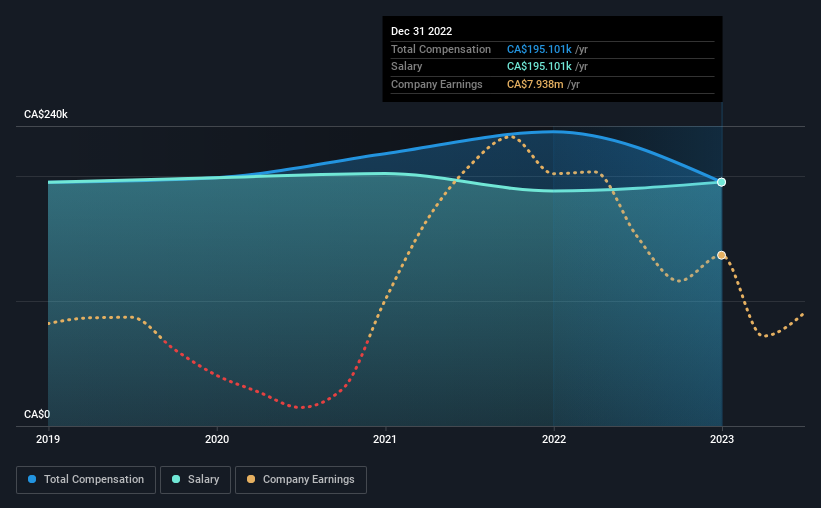Click the CA$240k y-axis label
821x508 pixels.
tap(46, 114)
